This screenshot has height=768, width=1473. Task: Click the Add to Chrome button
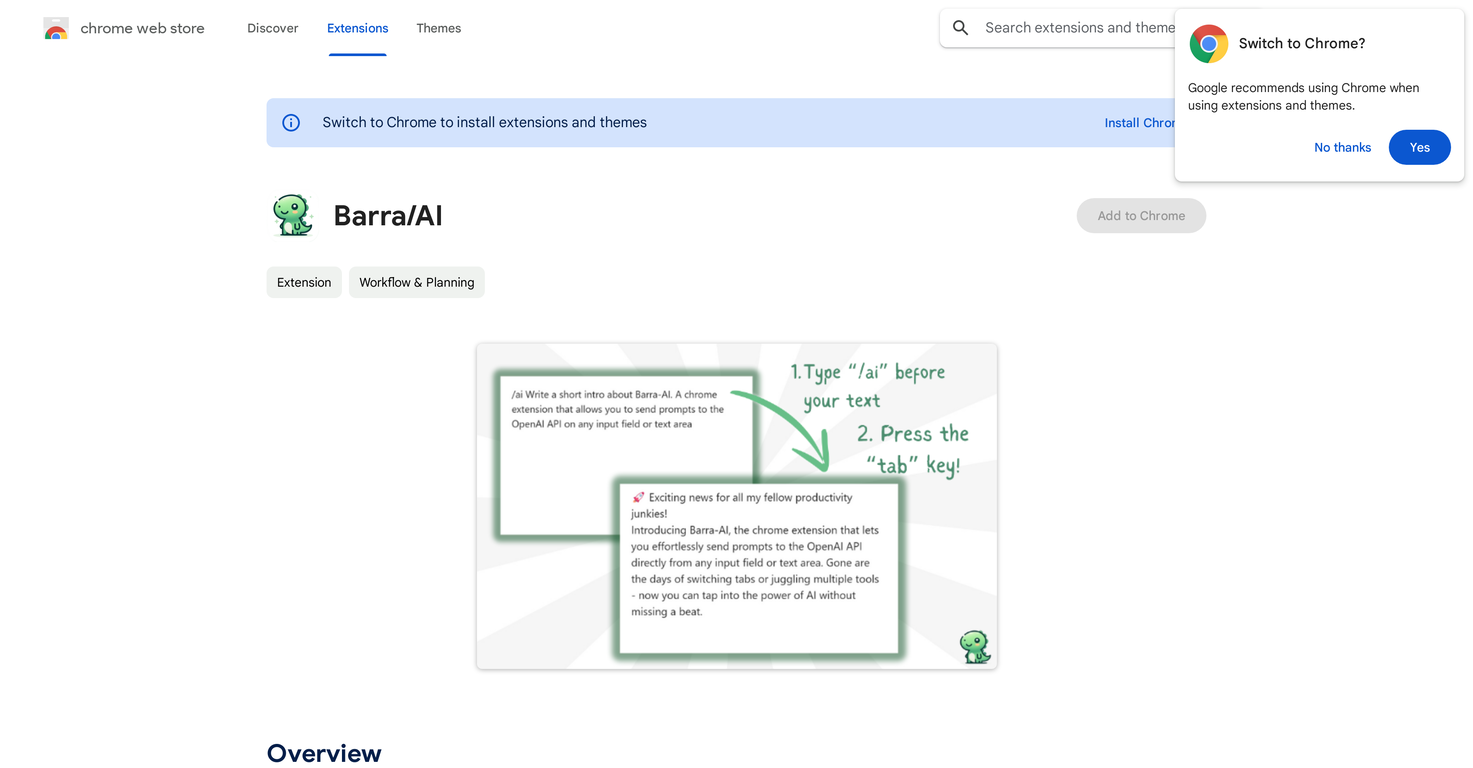pyautogui.click(x=1141, y=216)
